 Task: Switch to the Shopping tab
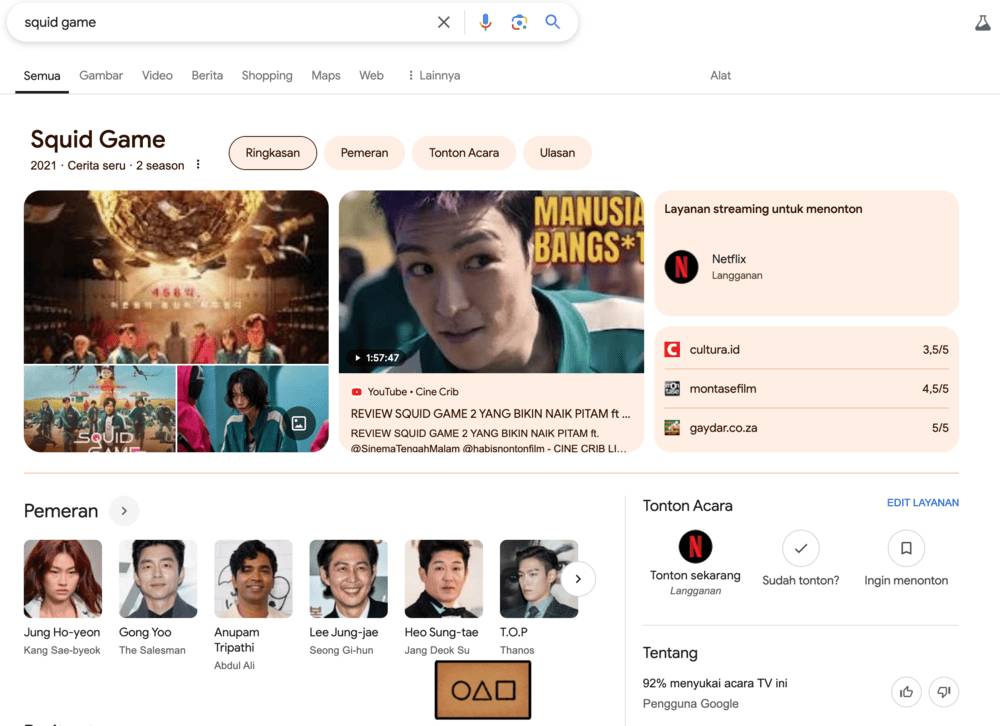(x=267, y=75)
